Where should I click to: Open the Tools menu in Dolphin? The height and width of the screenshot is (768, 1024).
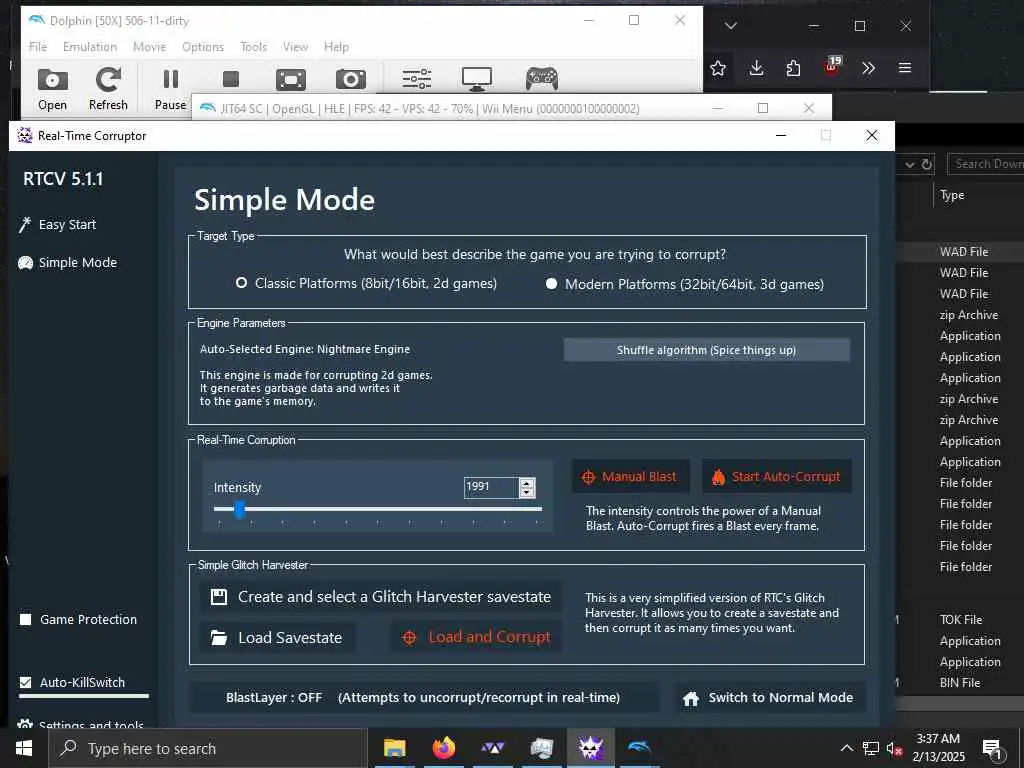253,47
